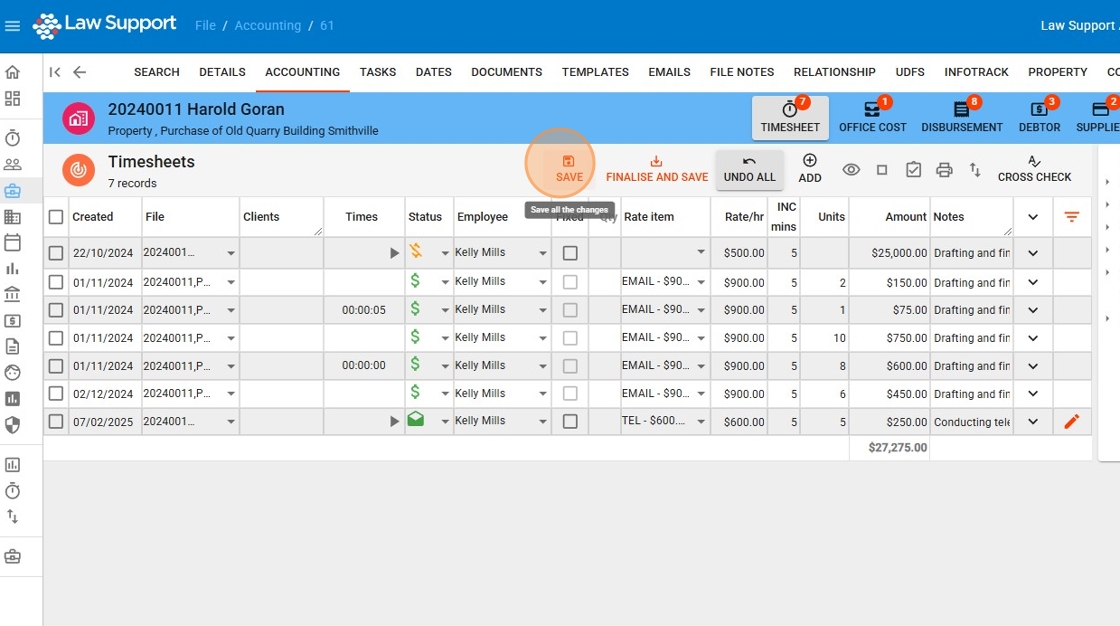The width and height of the screenshot is (1120, 626).
Task: Open Status dropdown on the 07/02/2025 row
Action: pos(445,422)
